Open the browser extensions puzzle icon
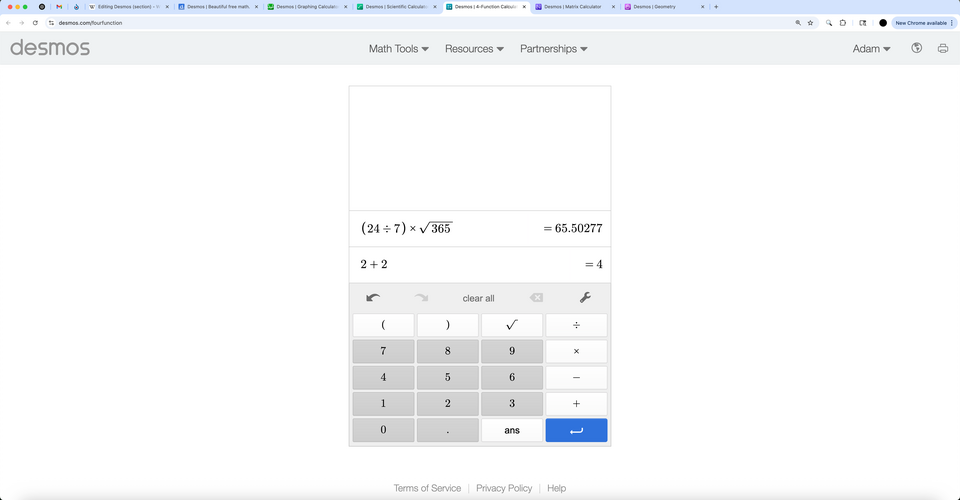Screen dimensions: 960x500 tap(842, 23)
